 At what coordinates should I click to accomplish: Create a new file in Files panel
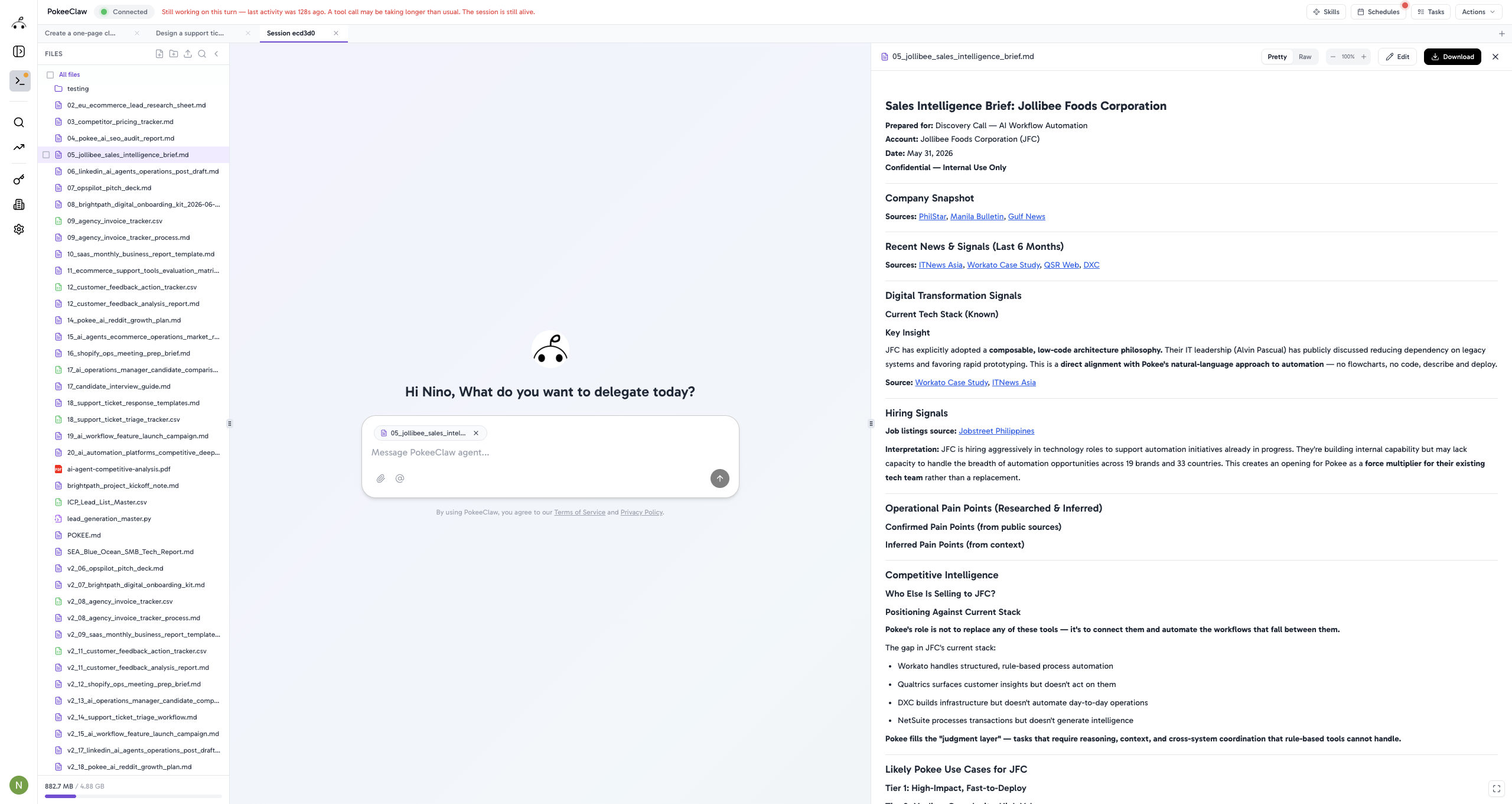(x=159, y=54)
